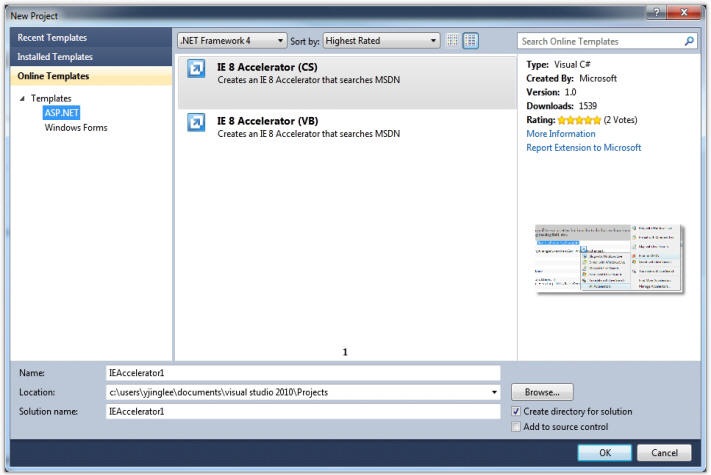This screenshot has width=711, height=475.
Task: Click the Browse... button
Action: coord(542,393)
